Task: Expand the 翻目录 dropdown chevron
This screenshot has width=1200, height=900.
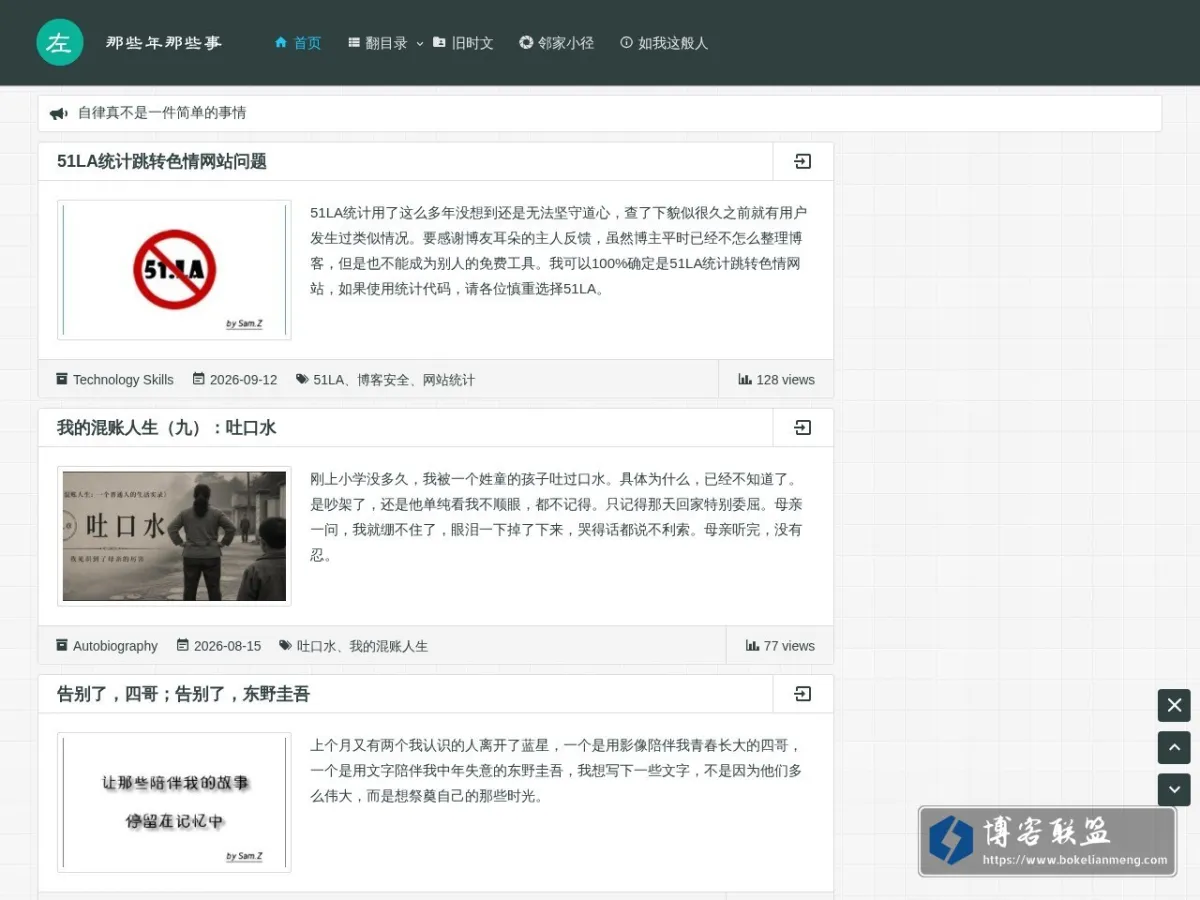Action: [420, 43]
